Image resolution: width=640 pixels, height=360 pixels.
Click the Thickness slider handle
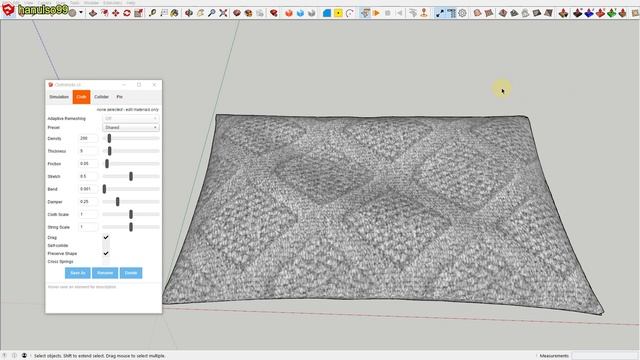point(109,151)
